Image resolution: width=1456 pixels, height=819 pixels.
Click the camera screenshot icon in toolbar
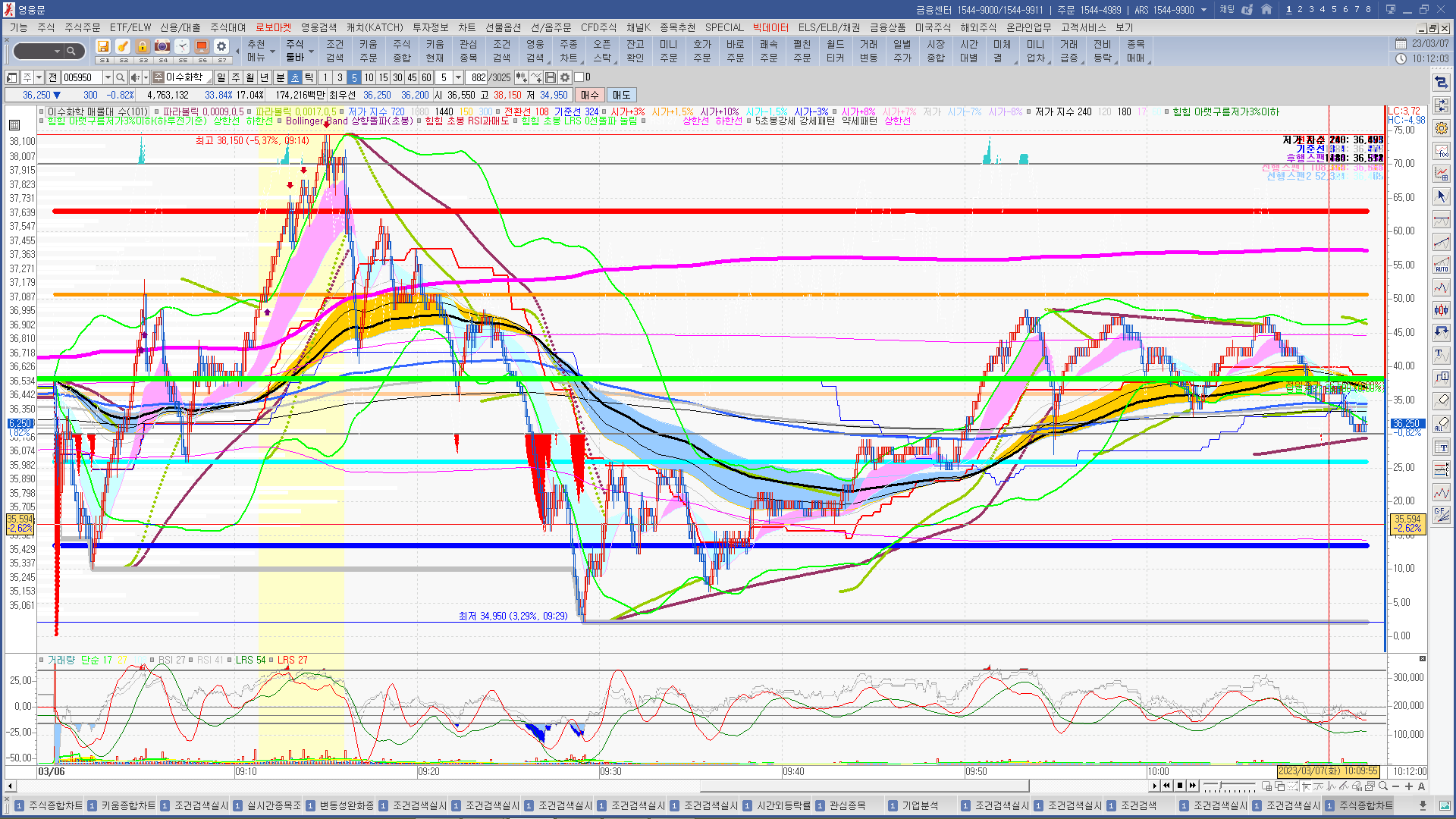pos(162,47)
